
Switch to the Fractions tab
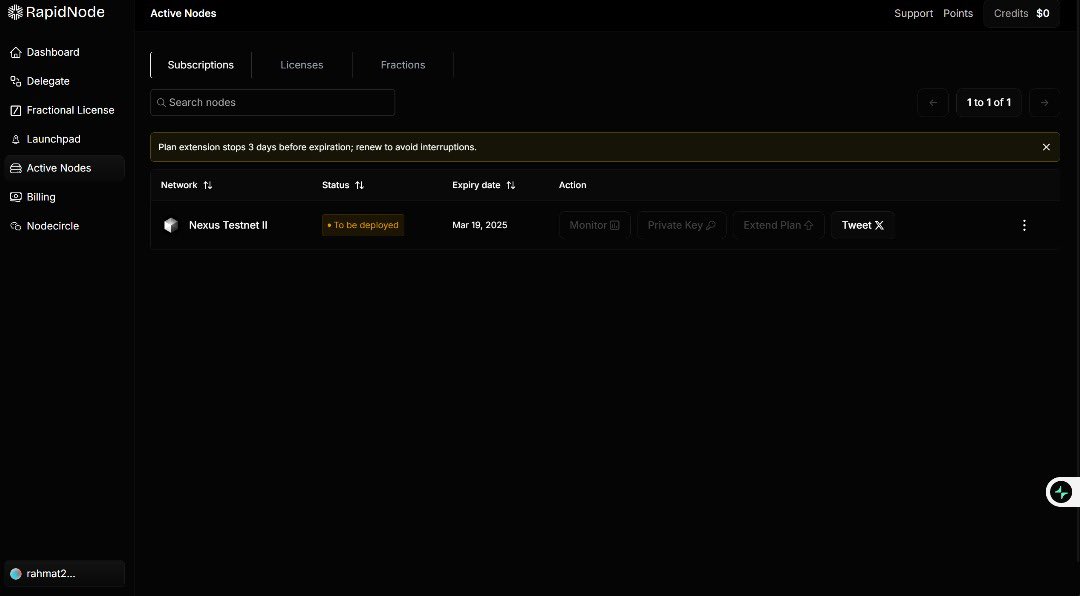coord(403,65)
